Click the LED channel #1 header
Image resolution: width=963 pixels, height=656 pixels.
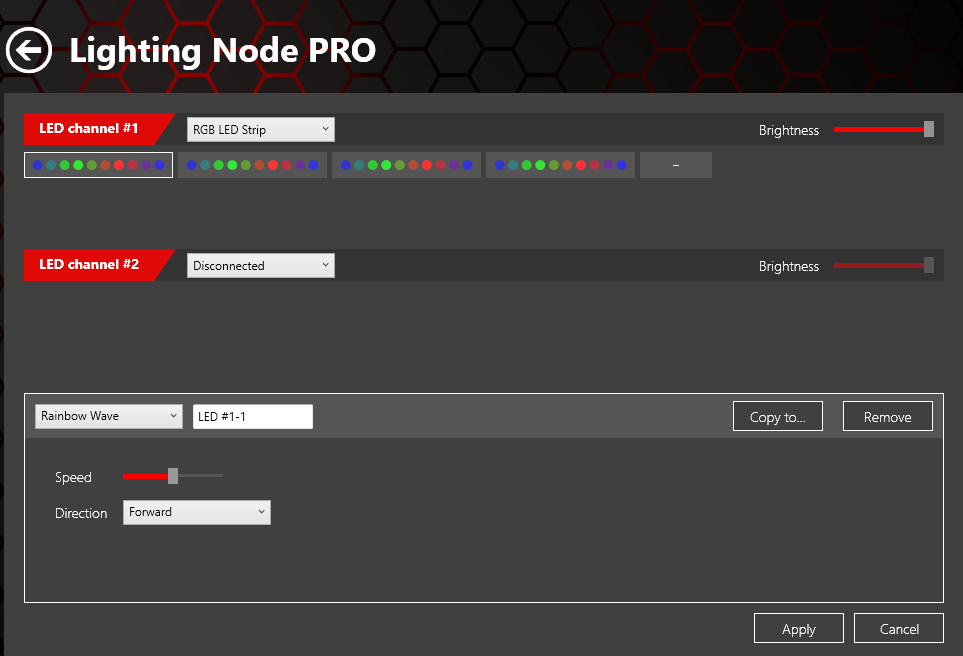(90, 129)
